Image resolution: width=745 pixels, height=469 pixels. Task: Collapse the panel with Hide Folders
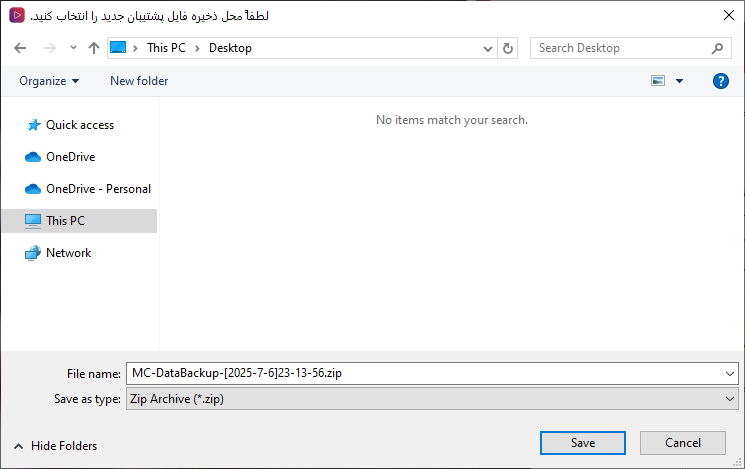tap(56, 446)
